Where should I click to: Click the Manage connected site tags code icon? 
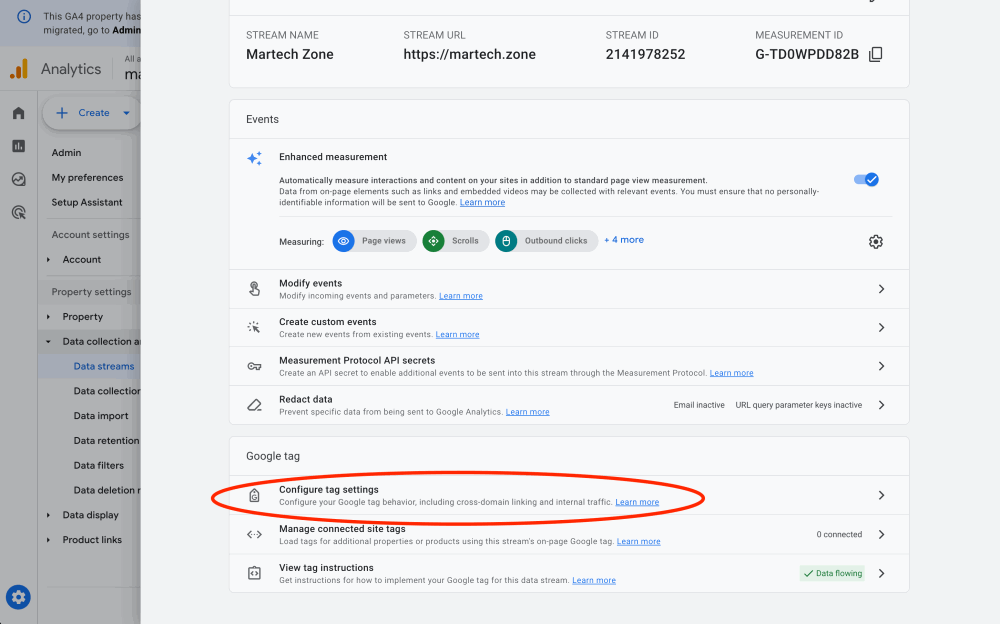coord(254,535)
